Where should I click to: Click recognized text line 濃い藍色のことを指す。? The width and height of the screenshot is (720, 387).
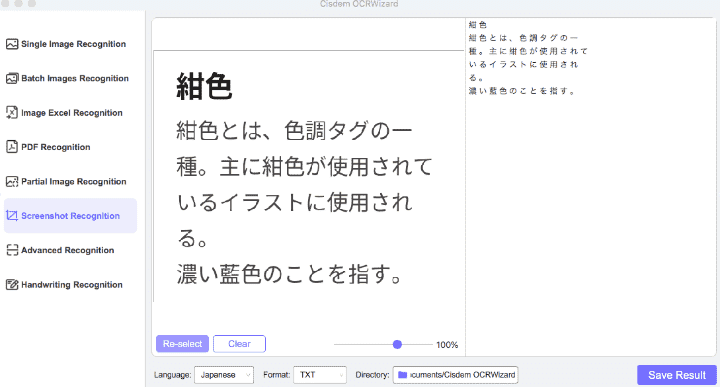(x=522, y=91)
